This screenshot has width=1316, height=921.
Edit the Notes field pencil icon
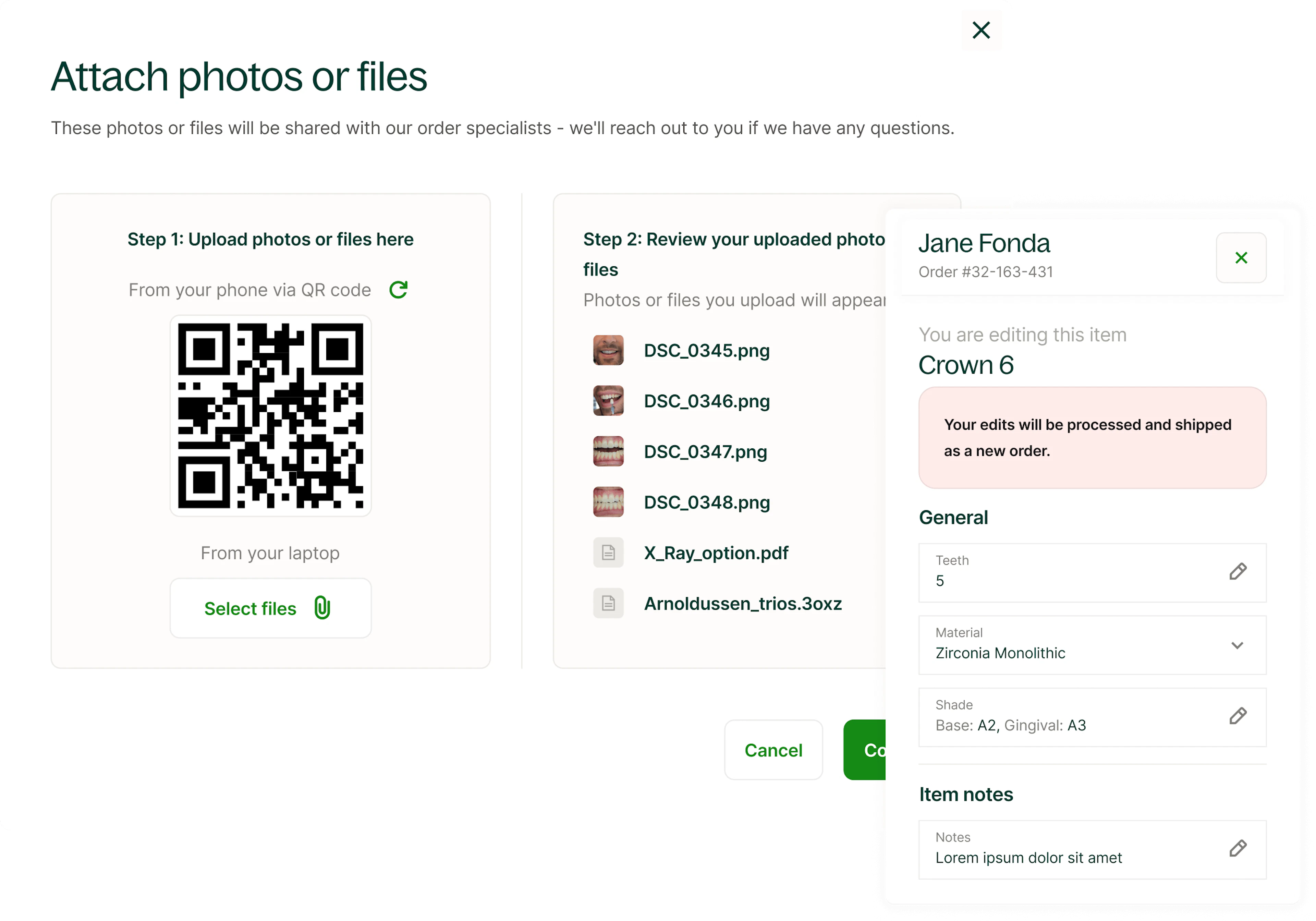pyautogui.click(x=1238, y=848)
